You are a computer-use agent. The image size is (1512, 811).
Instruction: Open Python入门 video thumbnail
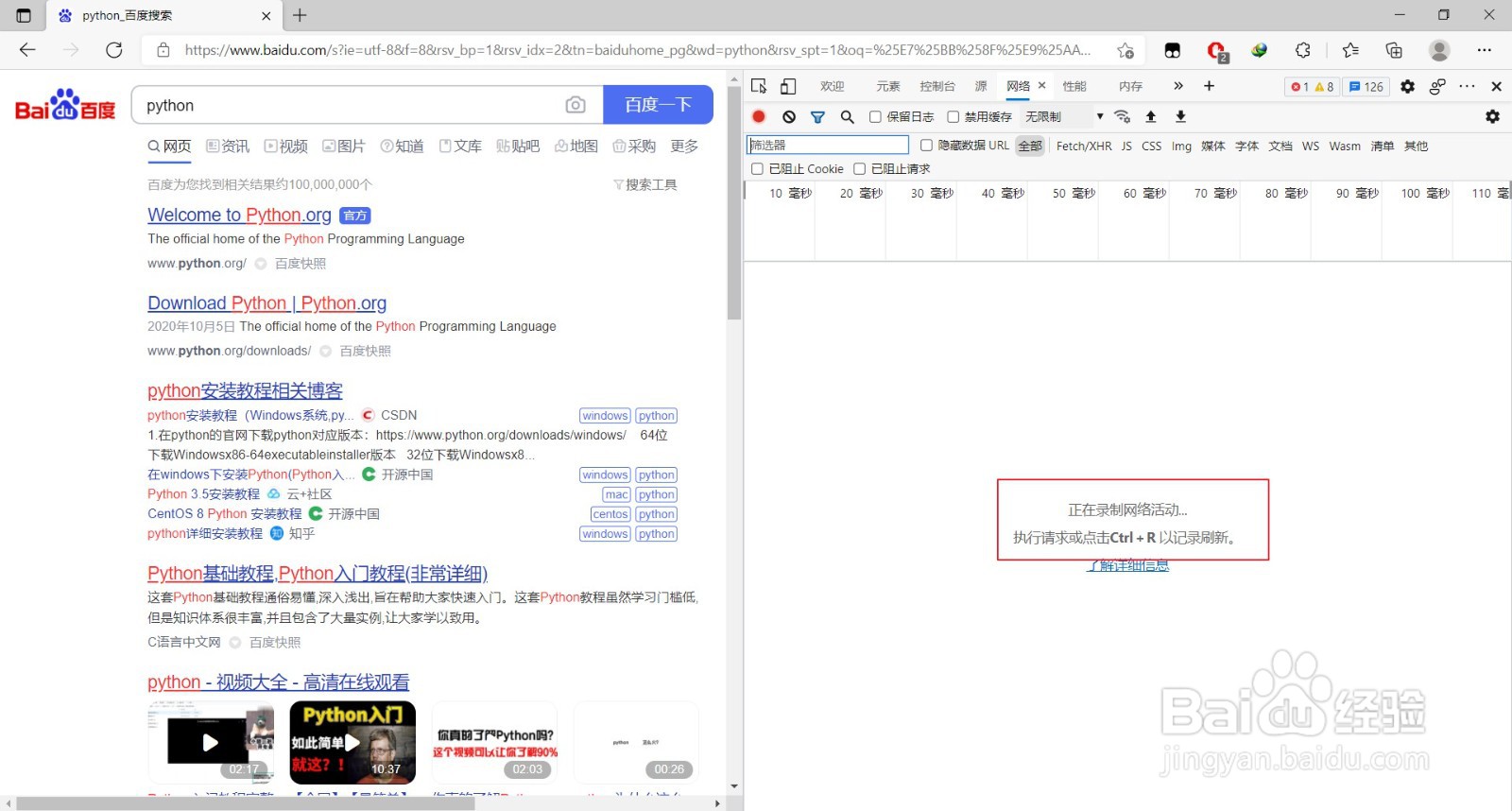pos(352,742)
